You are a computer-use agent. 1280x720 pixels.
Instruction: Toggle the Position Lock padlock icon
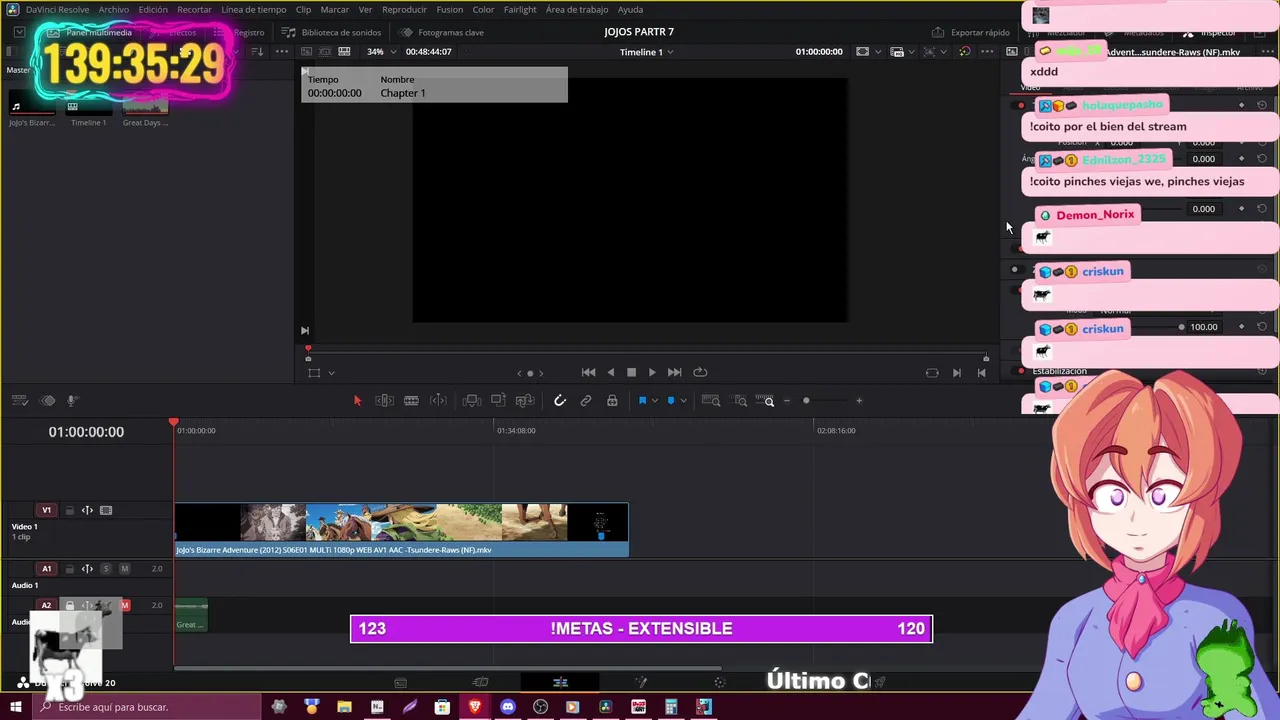612,401
